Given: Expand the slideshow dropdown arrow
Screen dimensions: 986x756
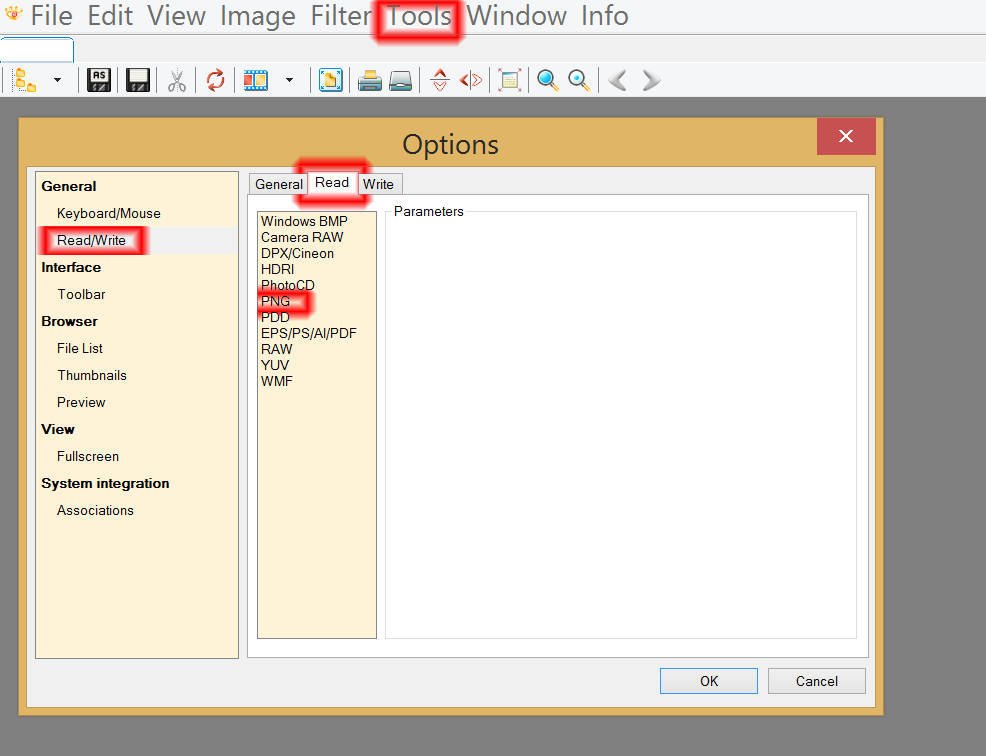Looking at the screenshot, I should tap(289, 80).
